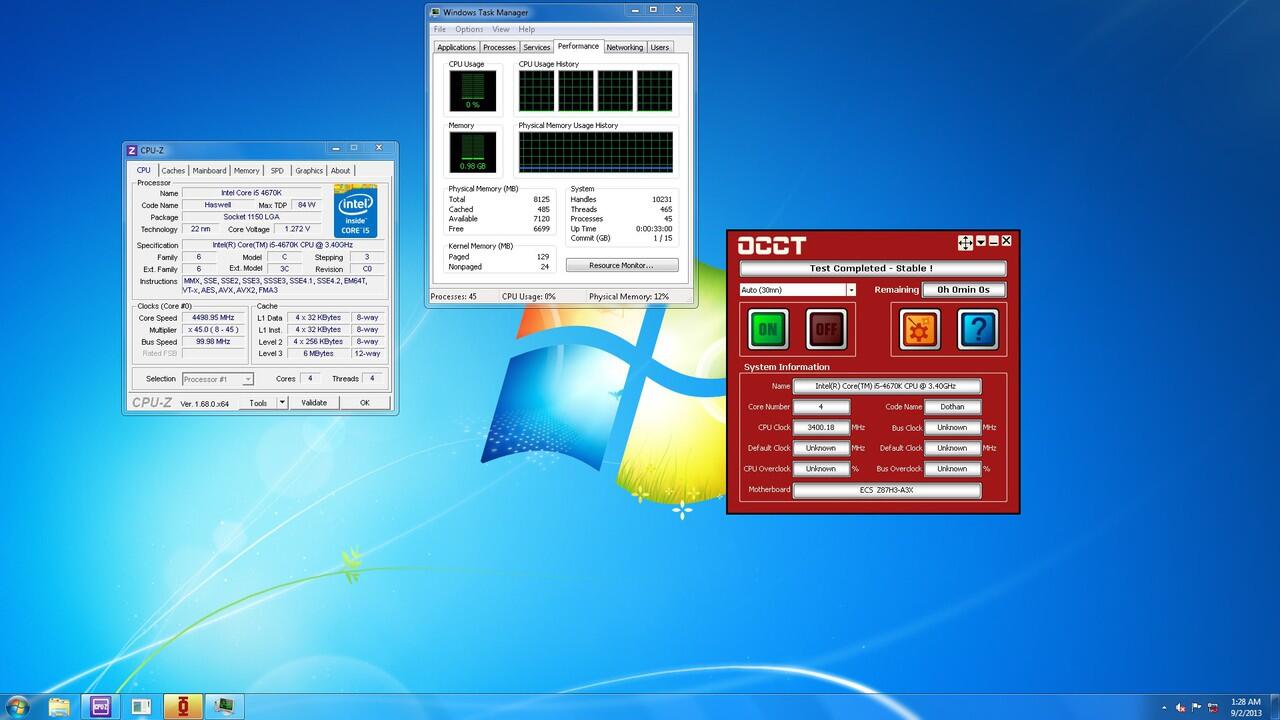Viewport: 1280px width, 720px height.
Task: Click the OCCT logo
Action: pyautogui.click(x=771, y=246)
